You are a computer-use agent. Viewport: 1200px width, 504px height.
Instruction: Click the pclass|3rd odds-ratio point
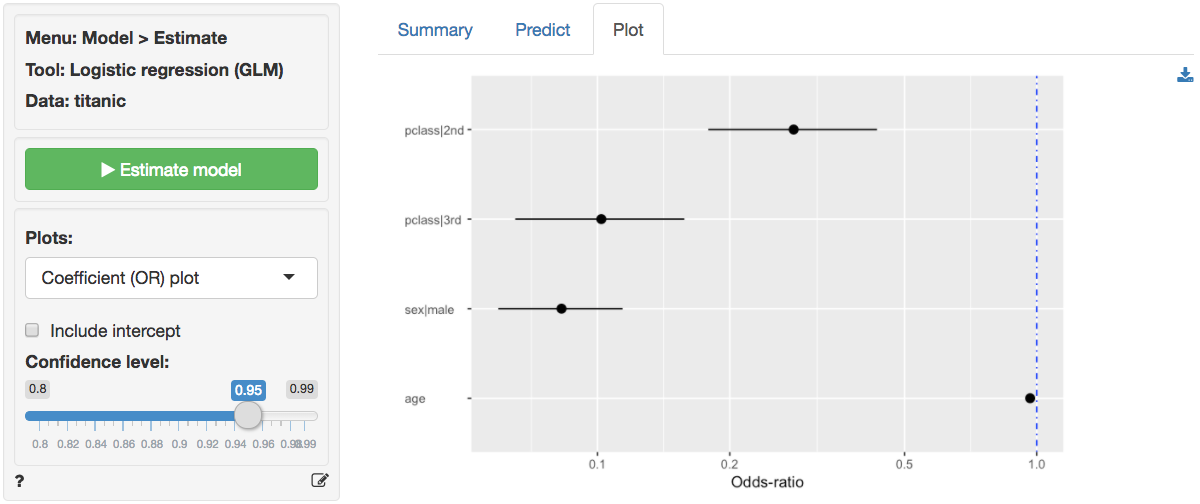601,219
